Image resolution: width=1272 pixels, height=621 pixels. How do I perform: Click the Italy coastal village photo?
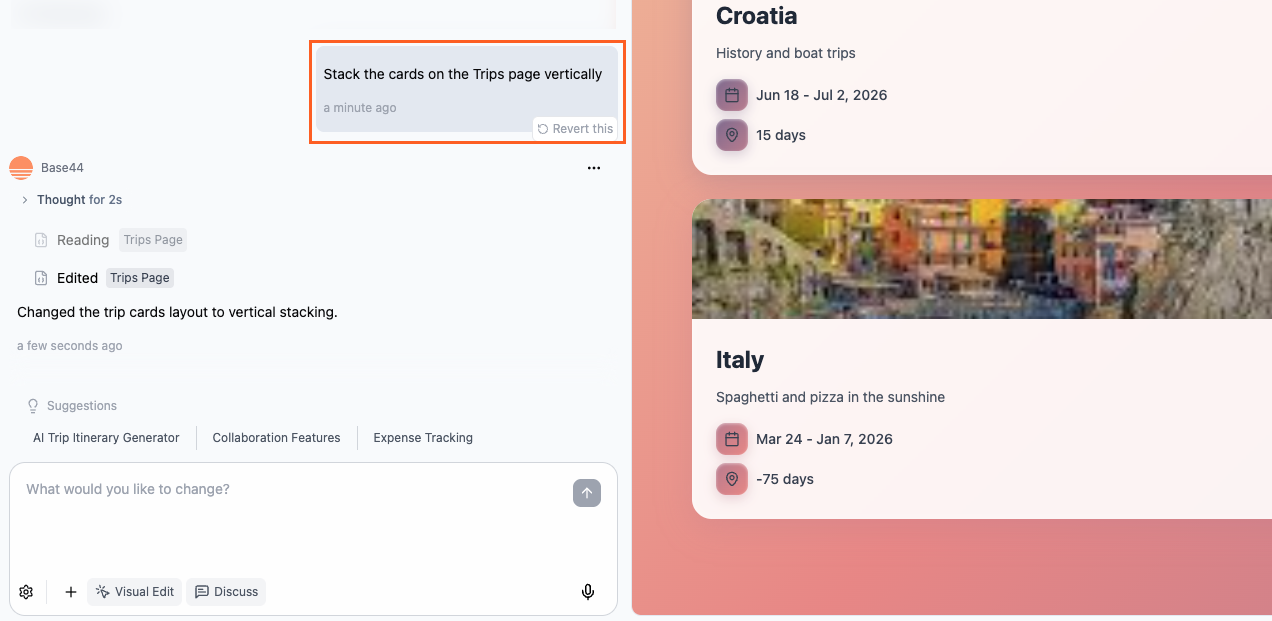click(981, 258)
